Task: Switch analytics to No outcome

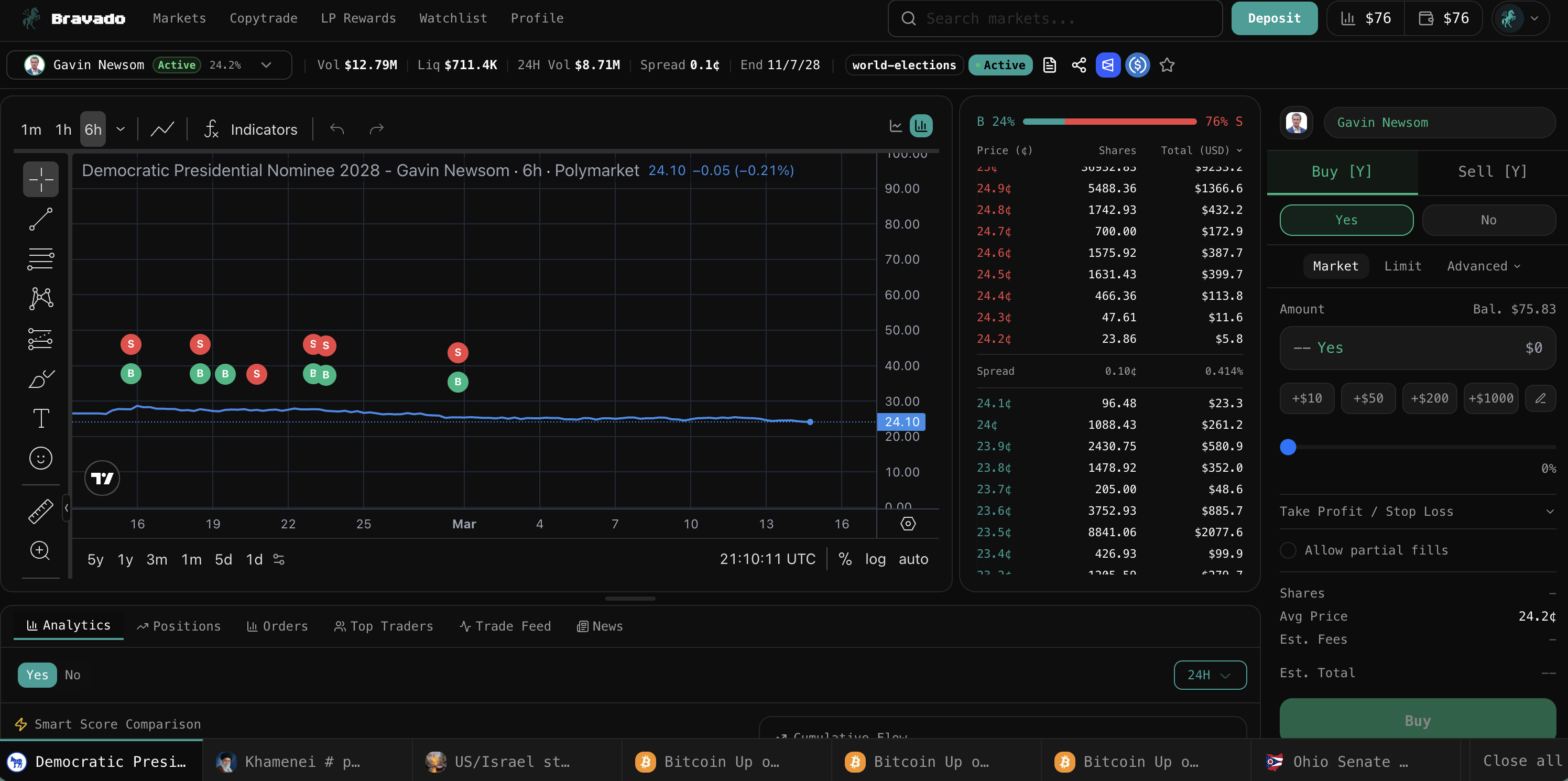Action: (72, 675)
